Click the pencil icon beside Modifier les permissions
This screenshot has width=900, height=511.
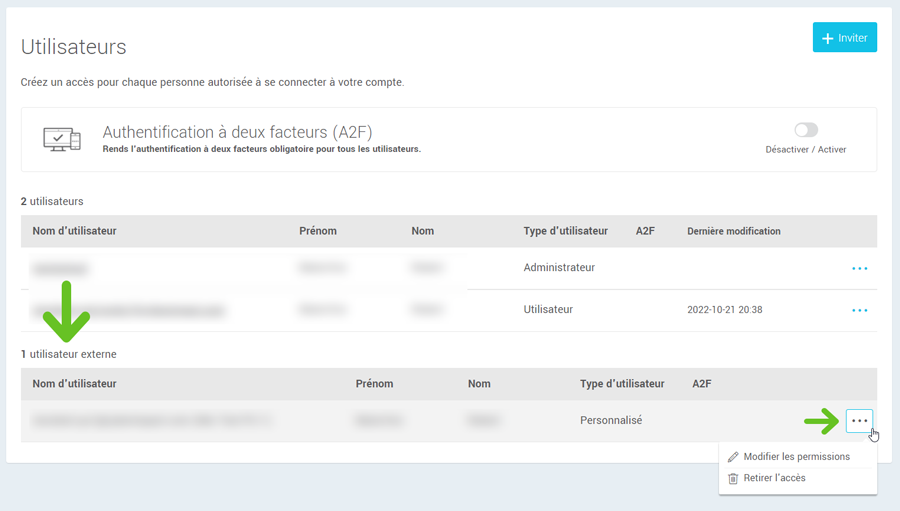[733, 457]
